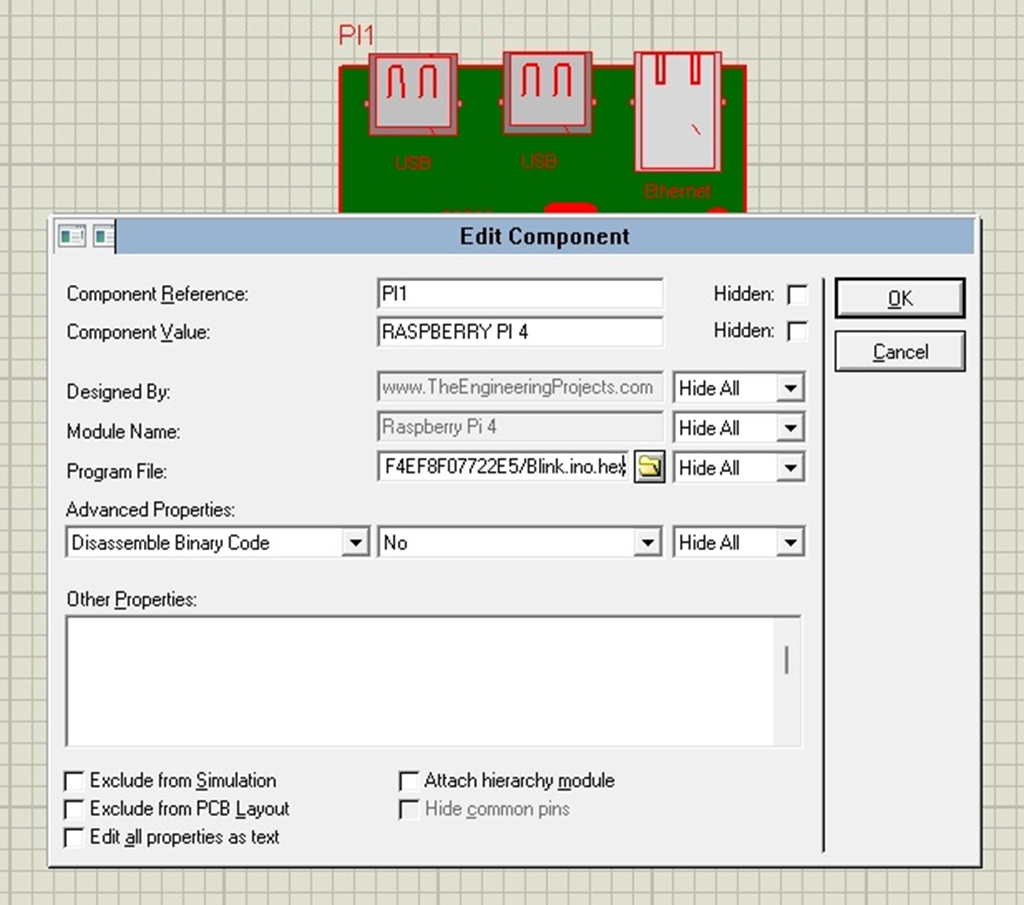Open Hide All dropdown beside Advanced Properties
1024x905 pixels.
click(x=789, y=541)
